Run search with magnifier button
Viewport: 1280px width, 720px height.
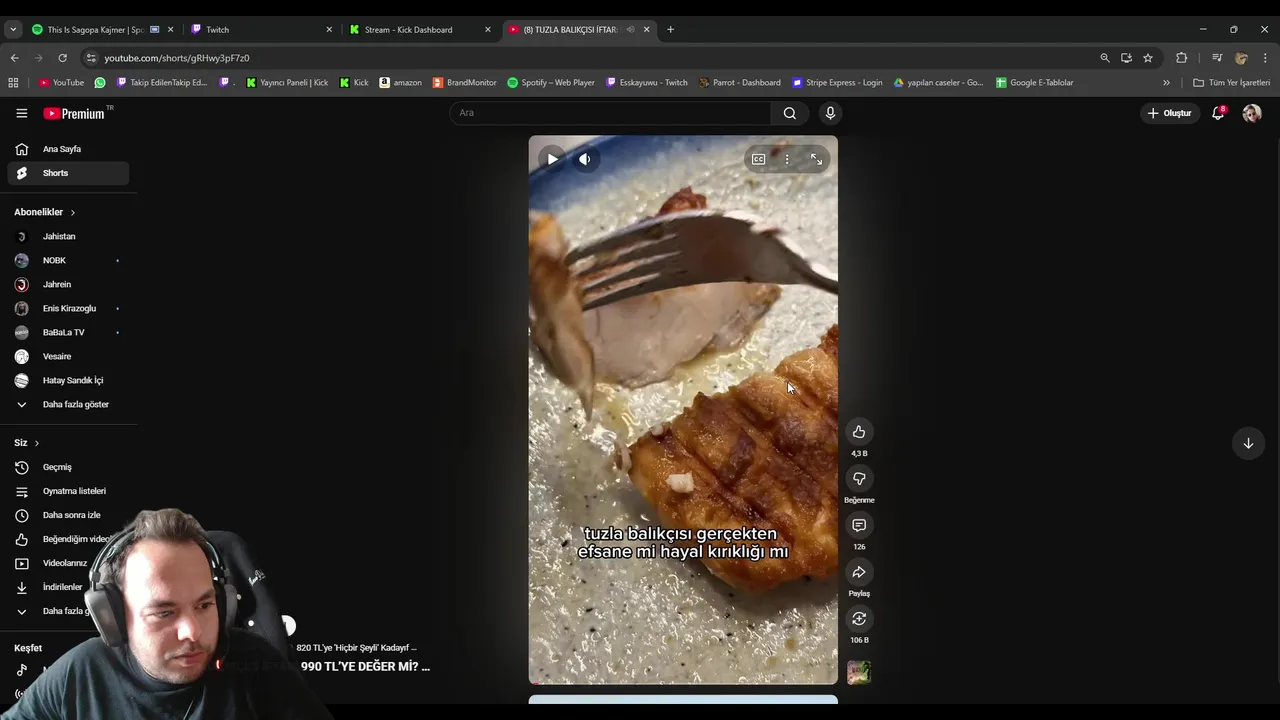[790, 113]
